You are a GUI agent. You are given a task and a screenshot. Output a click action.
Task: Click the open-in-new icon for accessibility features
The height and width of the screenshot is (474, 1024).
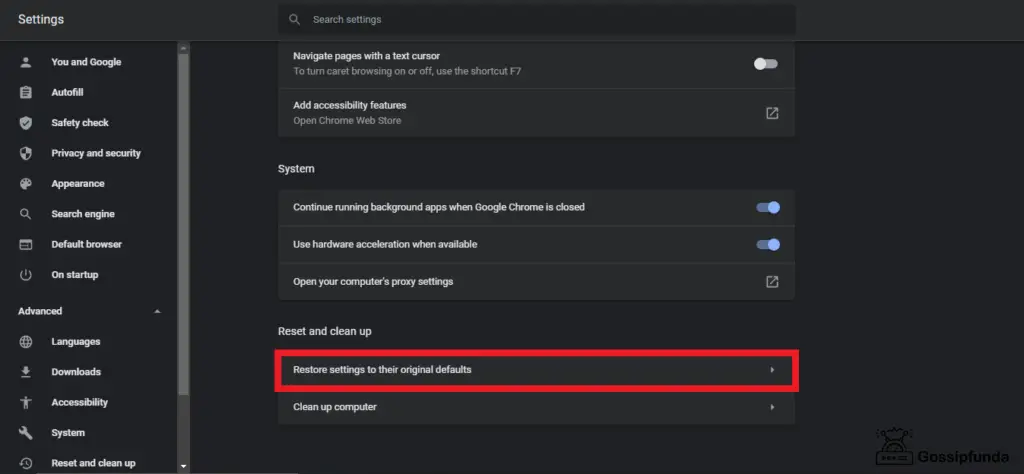772,113
